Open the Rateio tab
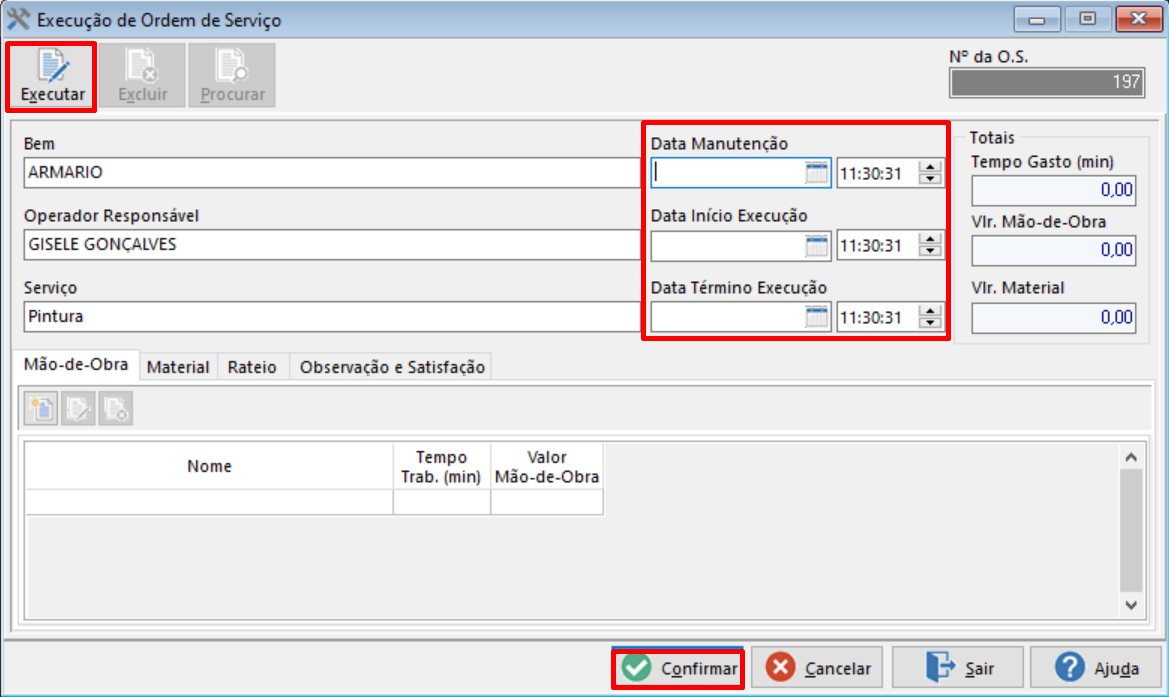The height and width of the screenshot is (697, 1169). pos(252,367)
